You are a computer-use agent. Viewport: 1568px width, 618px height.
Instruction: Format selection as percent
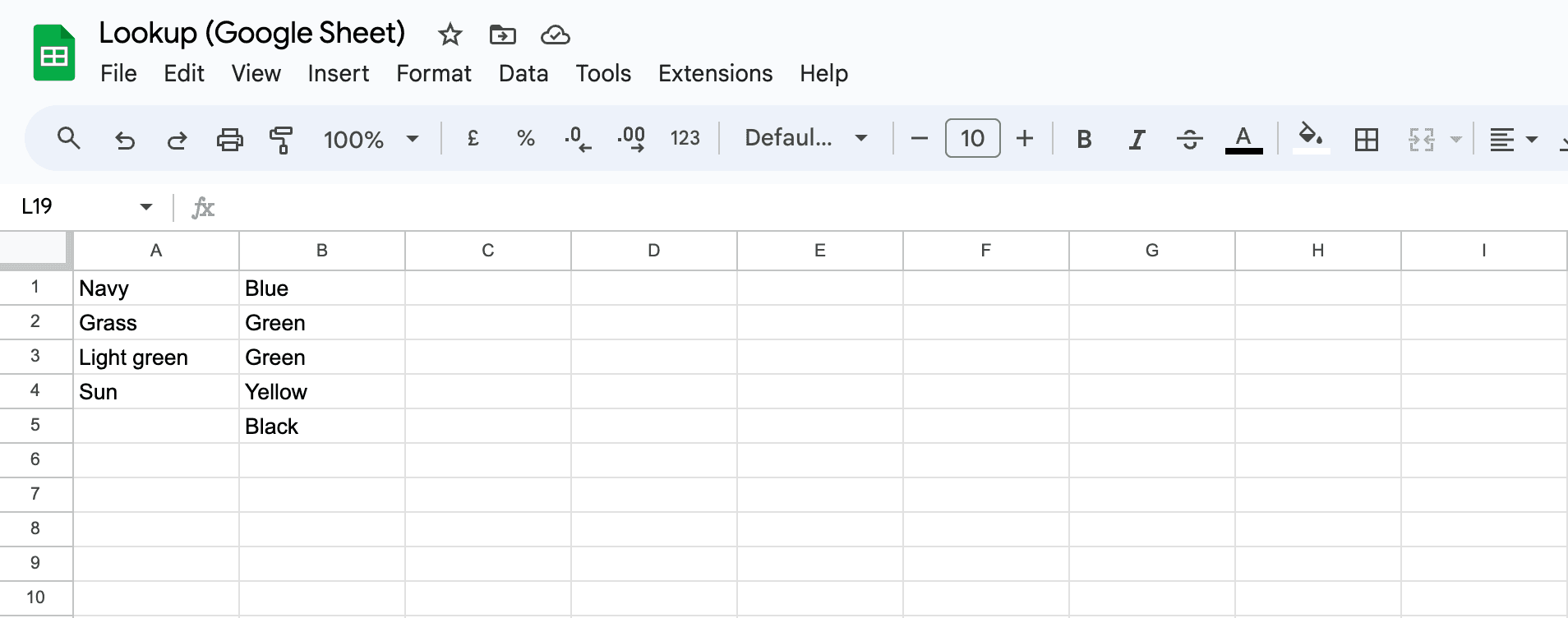click(x=525, y=138)
